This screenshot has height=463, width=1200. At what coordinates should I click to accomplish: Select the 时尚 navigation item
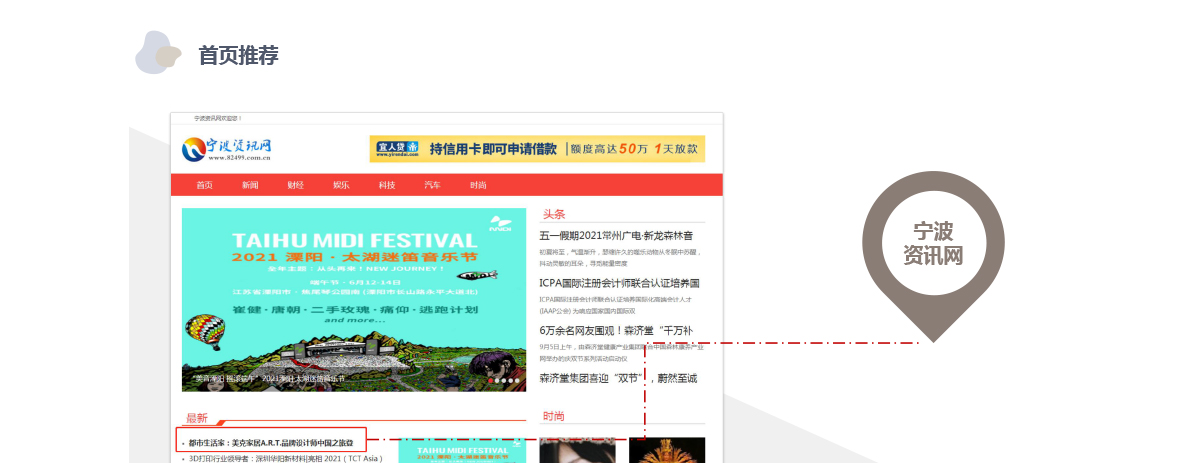click(x=478, y=186)
